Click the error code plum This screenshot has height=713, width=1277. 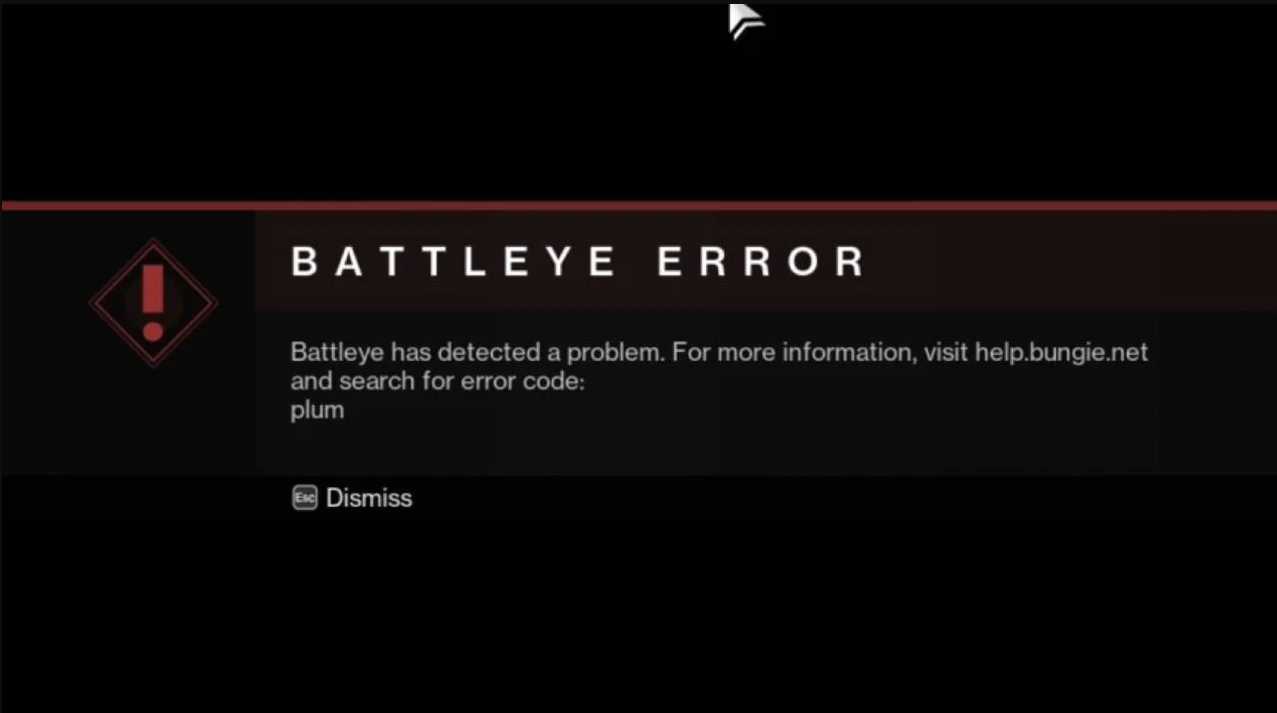(317, 410)
